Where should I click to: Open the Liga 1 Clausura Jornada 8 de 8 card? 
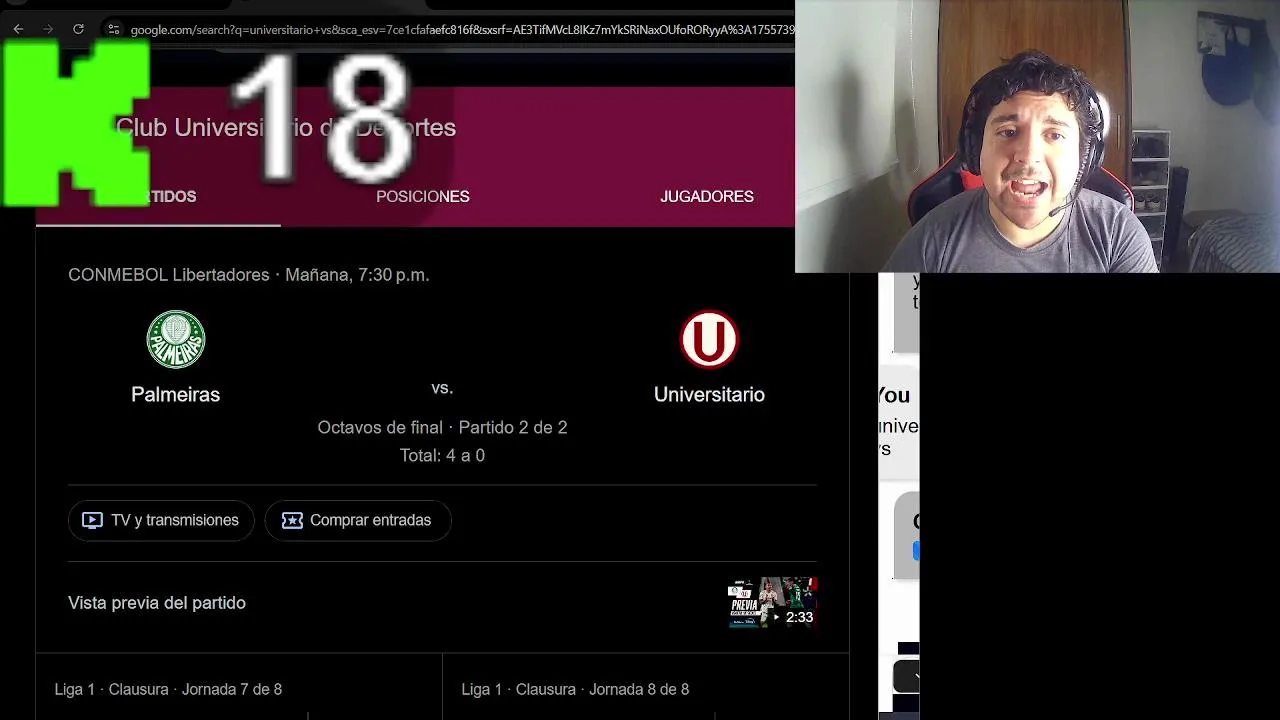click(x=646, y=688)
